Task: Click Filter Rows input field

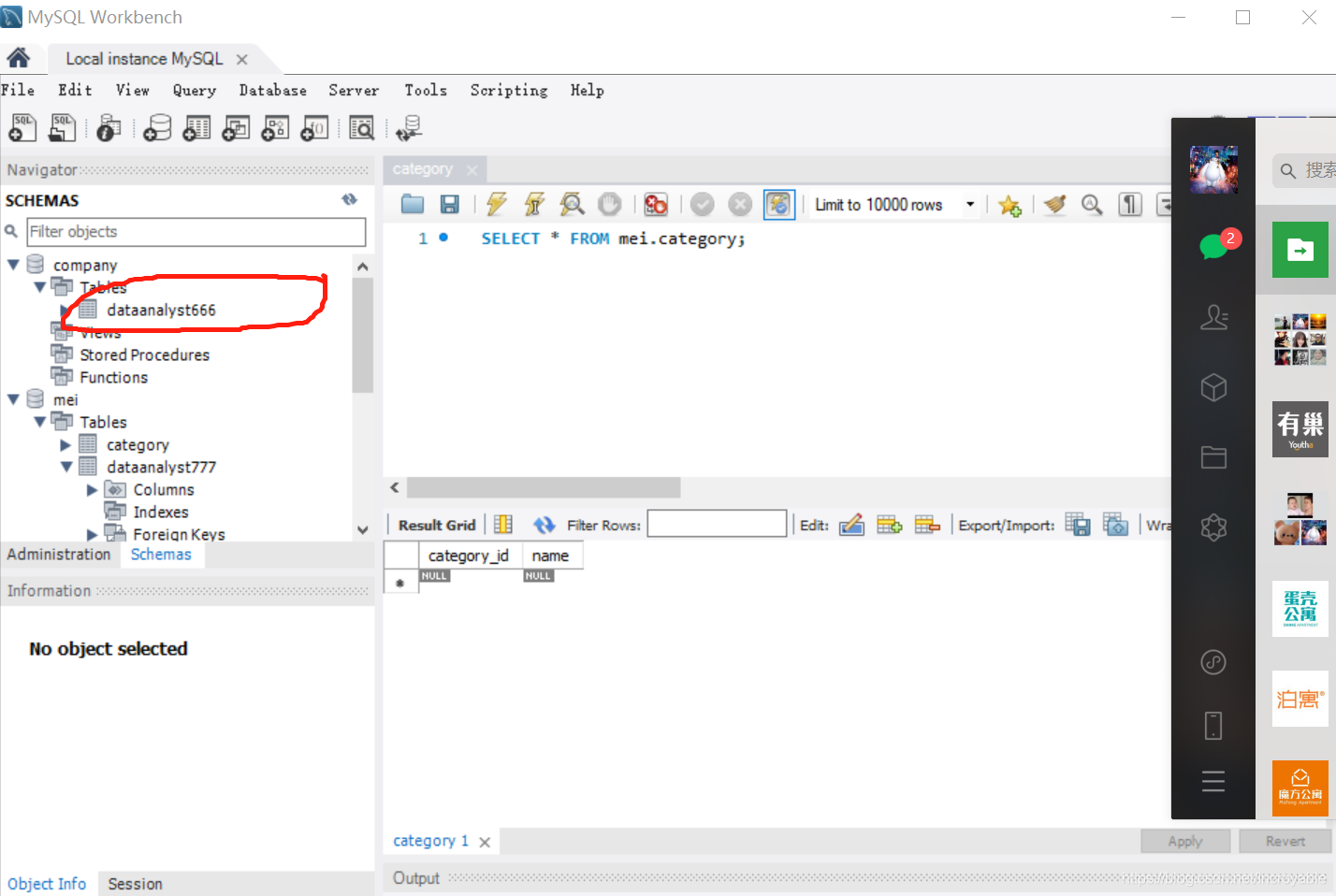Action: [717, 524]
